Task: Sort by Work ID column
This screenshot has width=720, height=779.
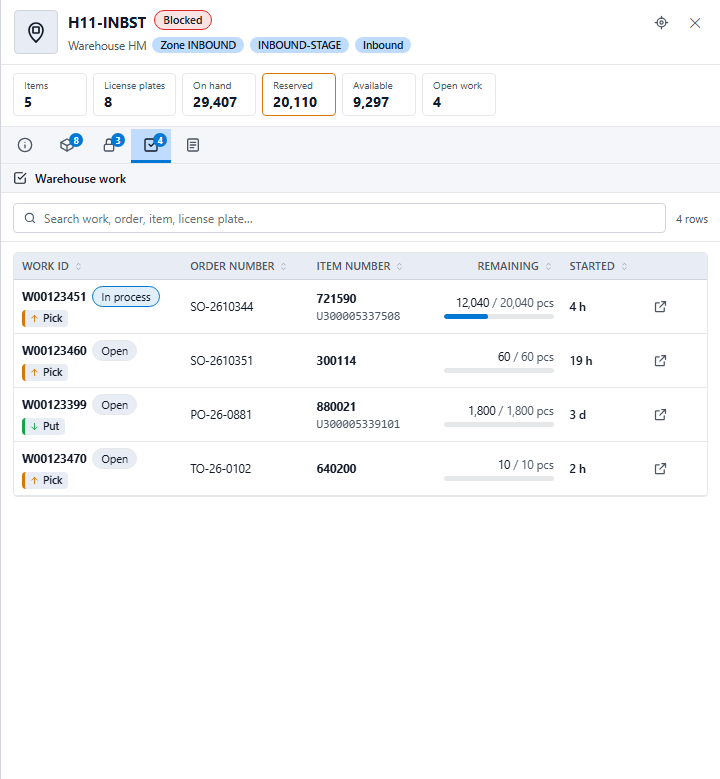Action: (51, 266)
